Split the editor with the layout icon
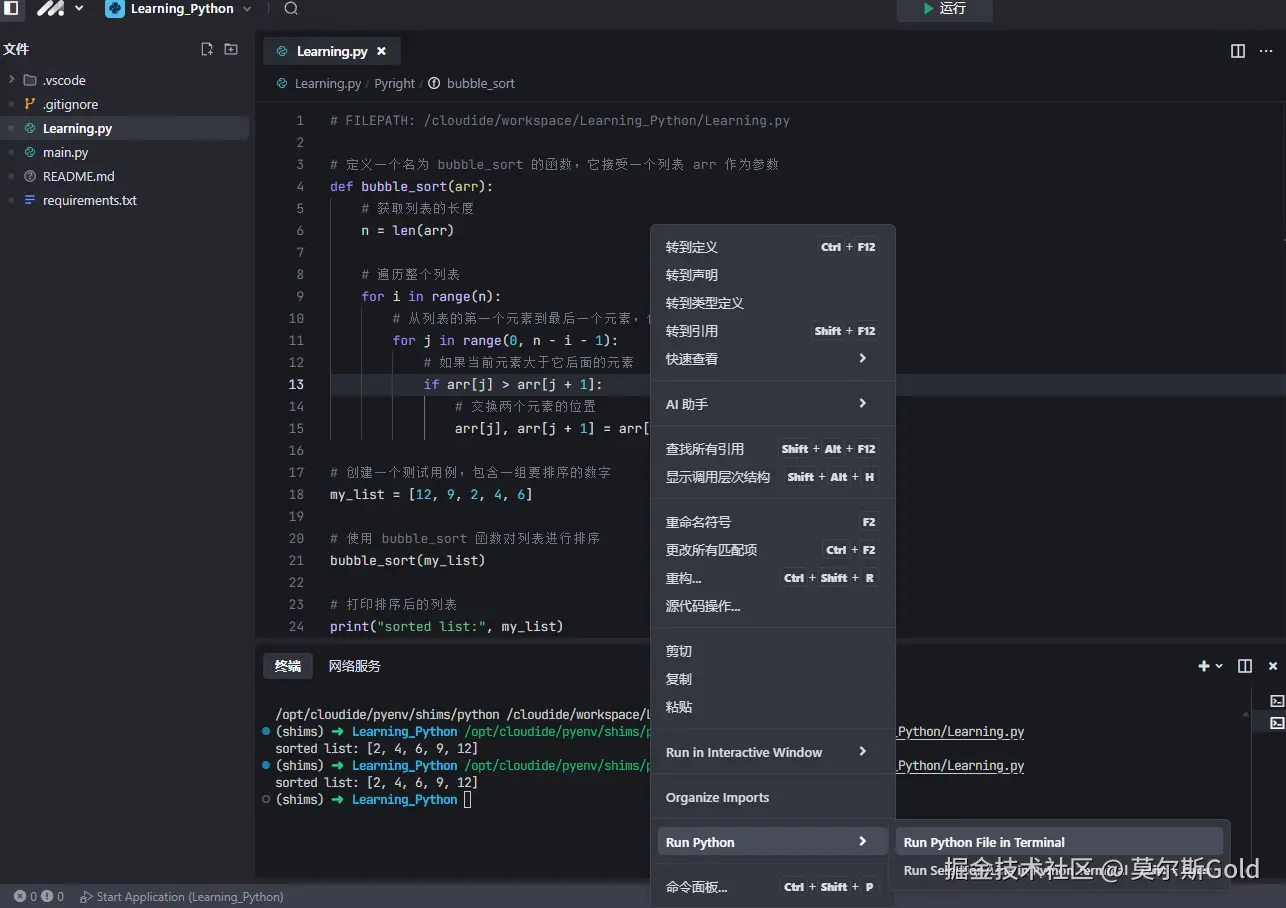The width and height of the screenshot is (1286, 908). point(1238,51)
